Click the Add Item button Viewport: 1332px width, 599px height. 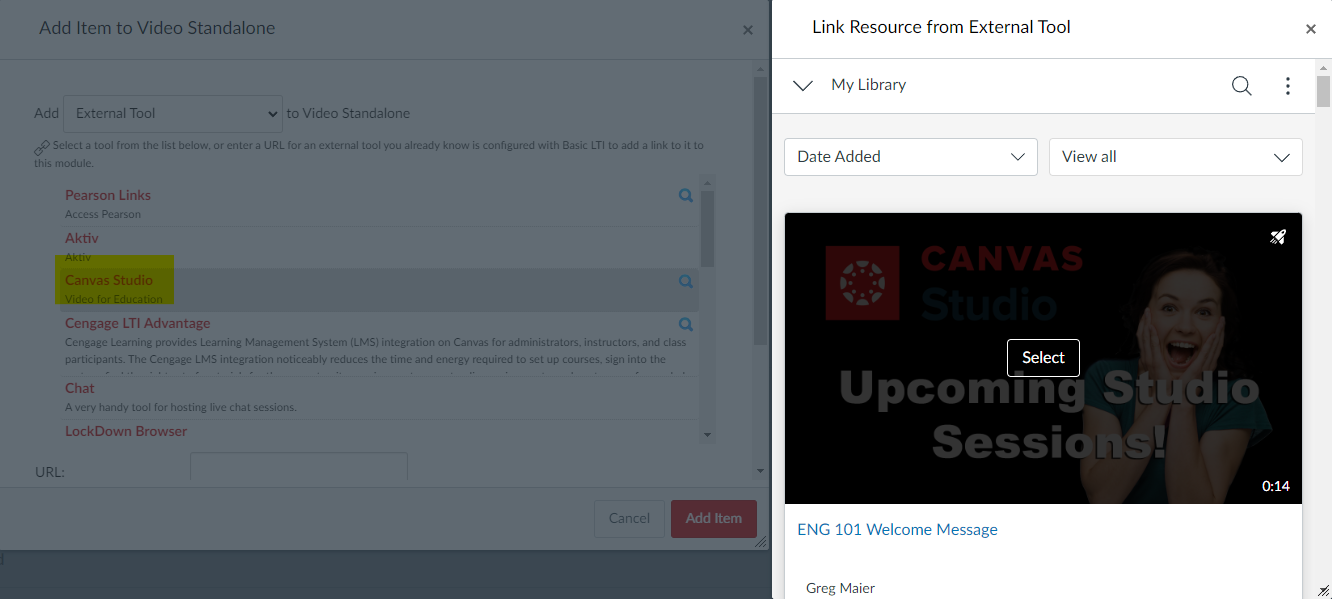(x=713, y=518)
